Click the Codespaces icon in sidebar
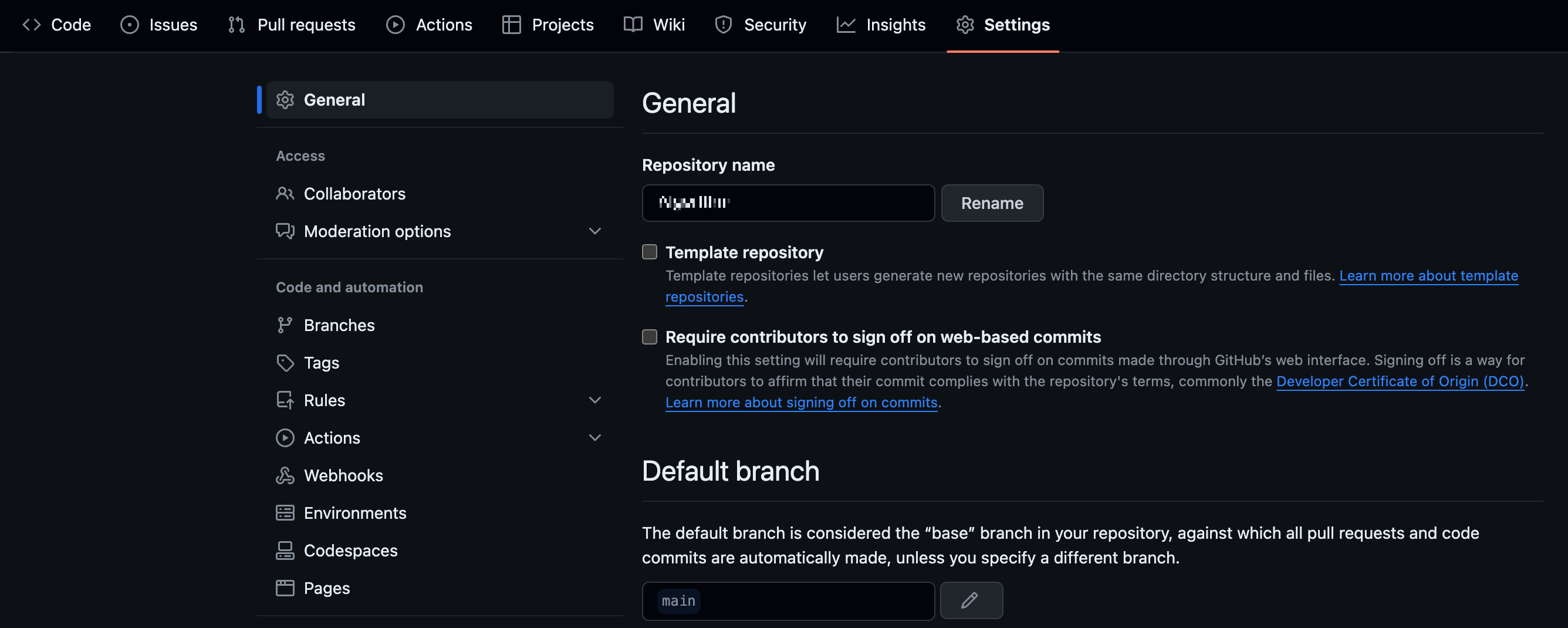The image size is (1568, 628). tap(285, 551)
